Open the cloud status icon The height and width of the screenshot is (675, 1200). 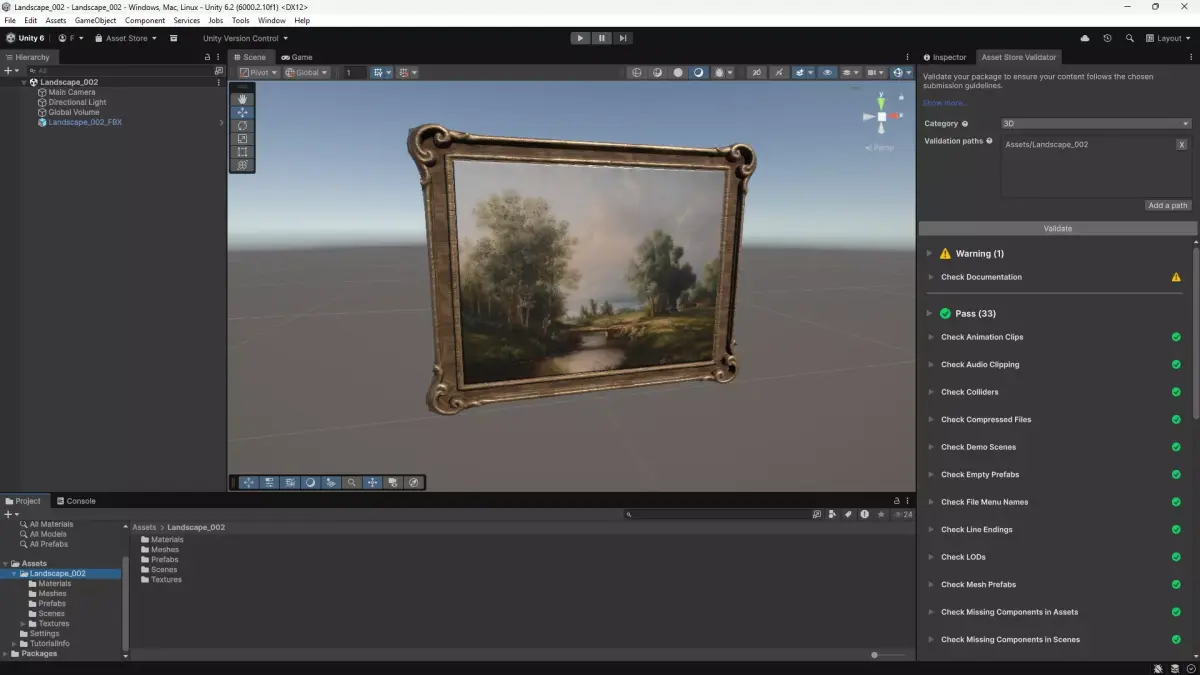1085,38
